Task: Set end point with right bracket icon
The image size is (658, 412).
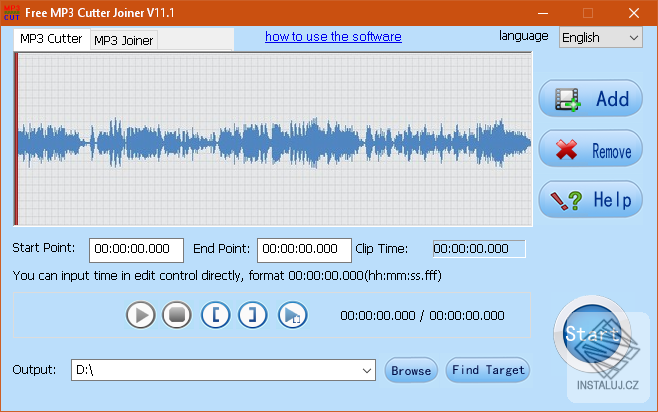Action: 252,315
